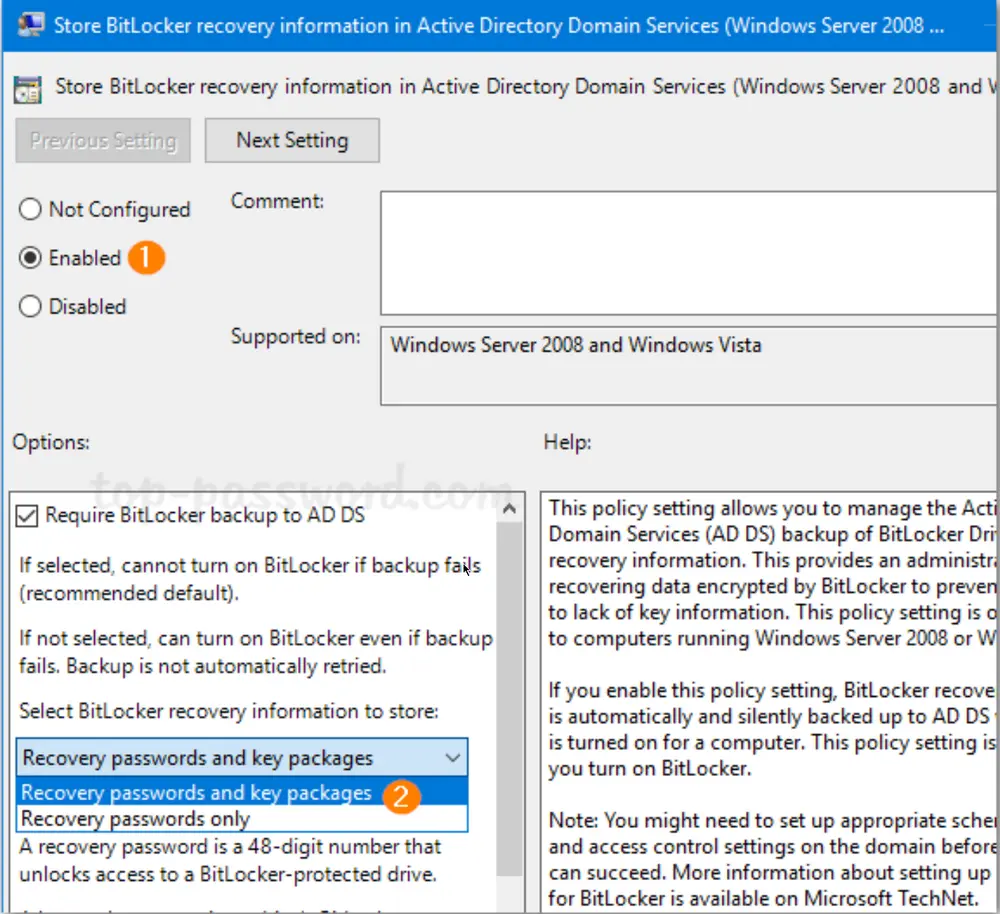Click the Next Setting button

(x=292, y=140)
